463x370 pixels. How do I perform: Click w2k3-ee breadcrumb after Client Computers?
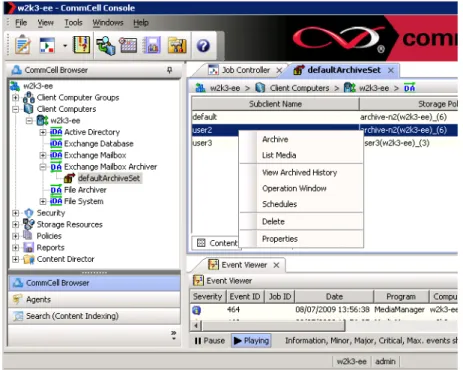(374, 88)
